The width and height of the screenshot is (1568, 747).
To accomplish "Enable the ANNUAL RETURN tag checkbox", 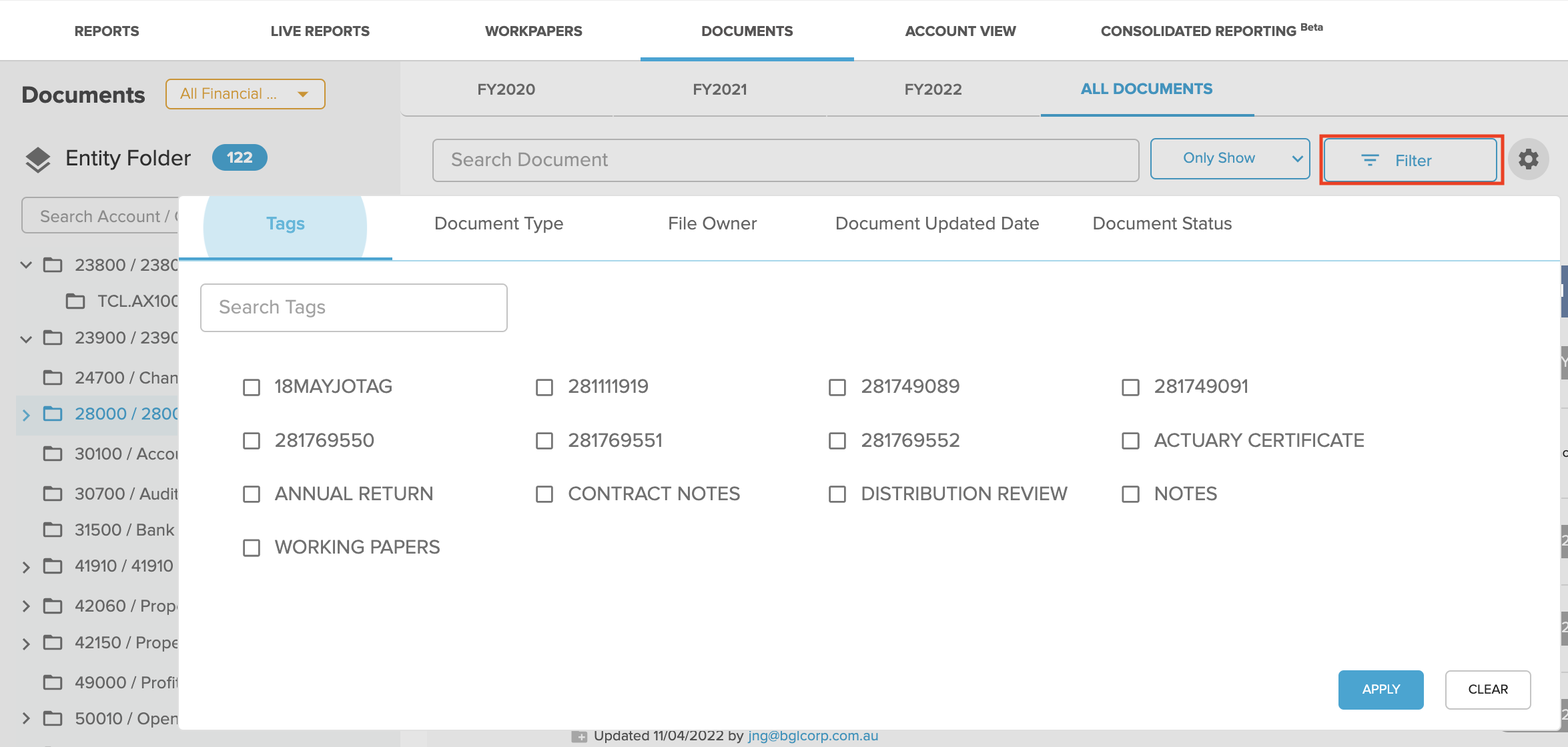I will tap(252, 494).
